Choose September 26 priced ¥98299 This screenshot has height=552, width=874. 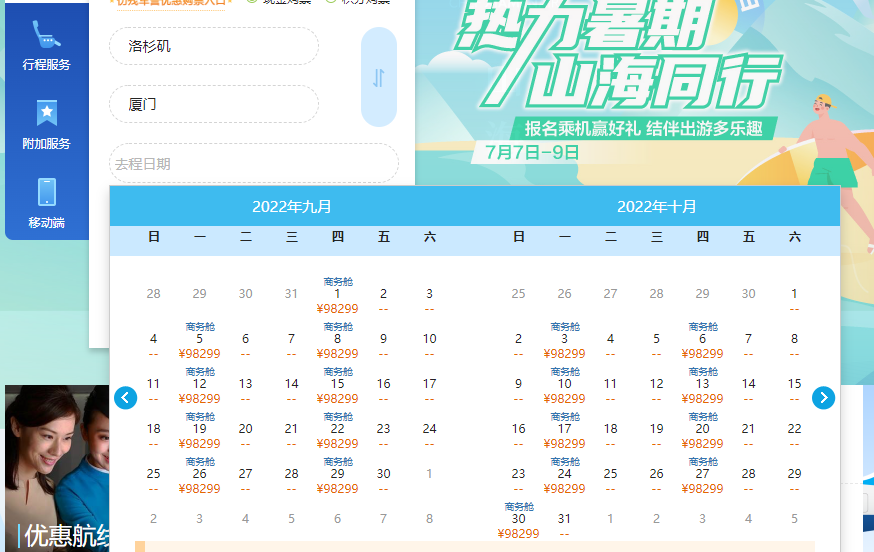[x=200, y=476]
